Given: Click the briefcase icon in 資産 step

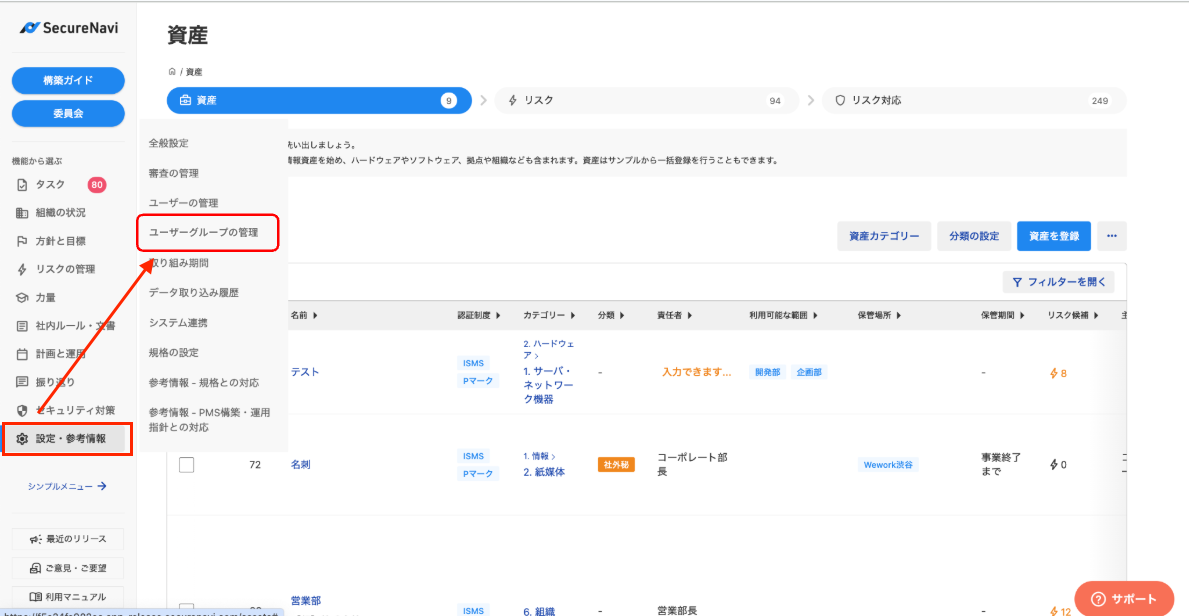Looking at the screenshot, I should pos(185,100).
